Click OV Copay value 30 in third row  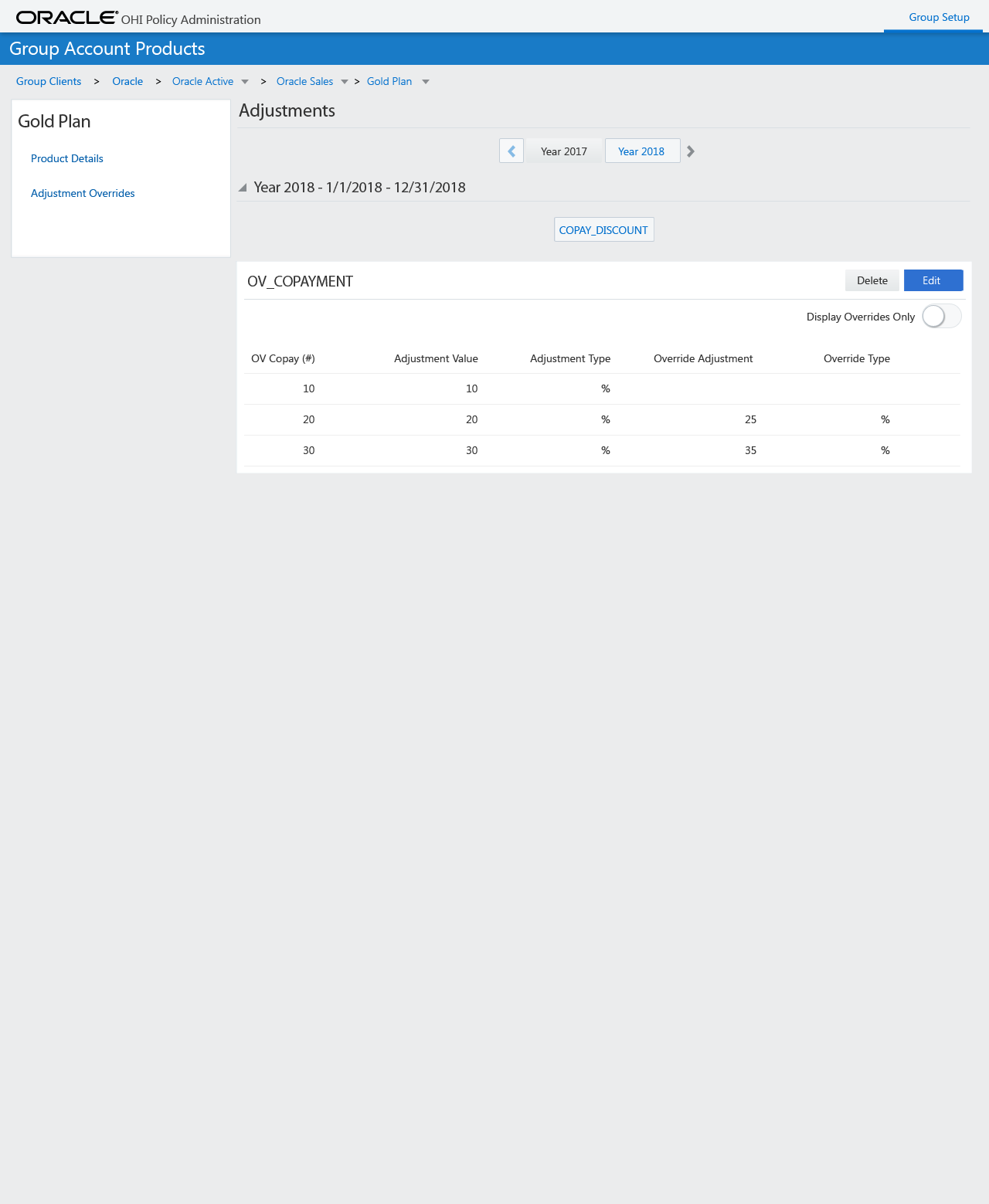pos(308,450)
